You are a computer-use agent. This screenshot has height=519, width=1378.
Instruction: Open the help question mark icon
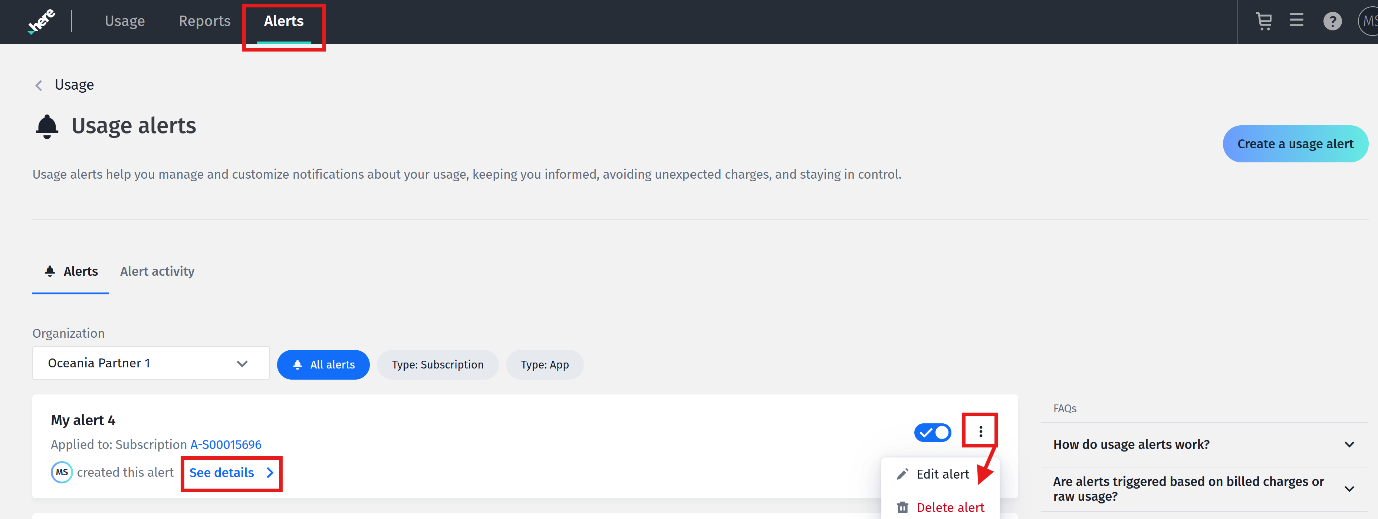[x=1332, y=21]
